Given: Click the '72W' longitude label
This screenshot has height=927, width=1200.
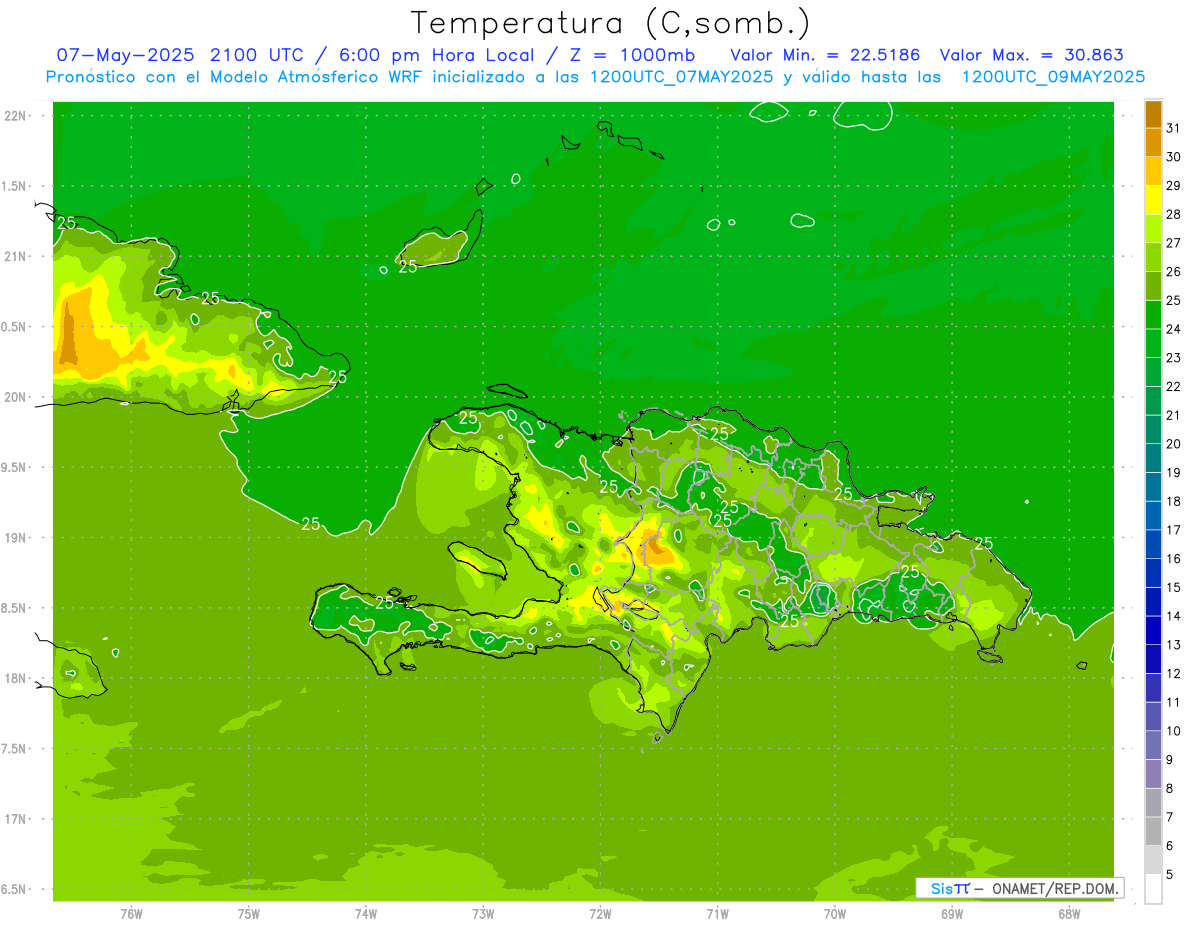Looking at the screenshot, I should pyautogui.click(x=600, y=914).
